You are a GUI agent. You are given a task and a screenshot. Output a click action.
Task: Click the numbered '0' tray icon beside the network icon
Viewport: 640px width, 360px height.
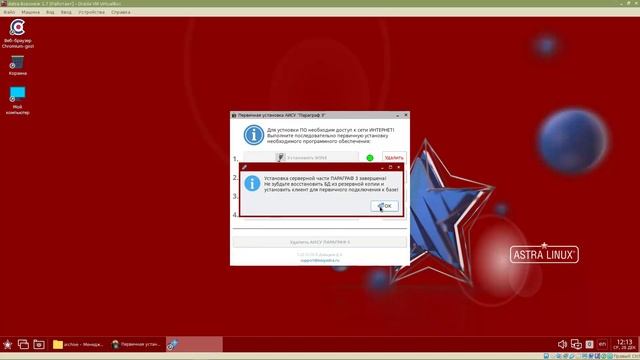589,344
